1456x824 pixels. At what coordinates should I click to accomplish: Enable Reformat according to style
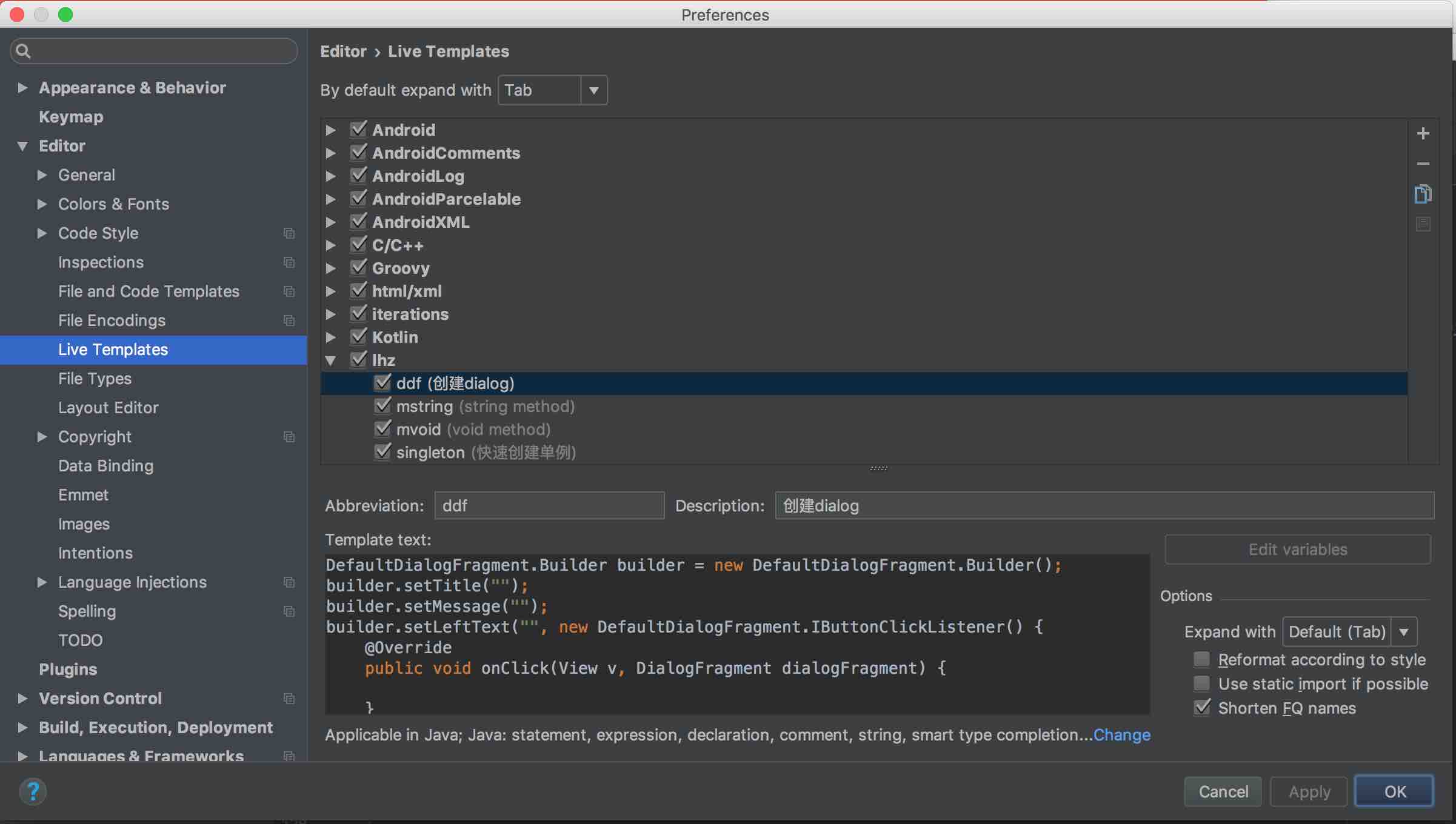click(x=1201, y=659)
